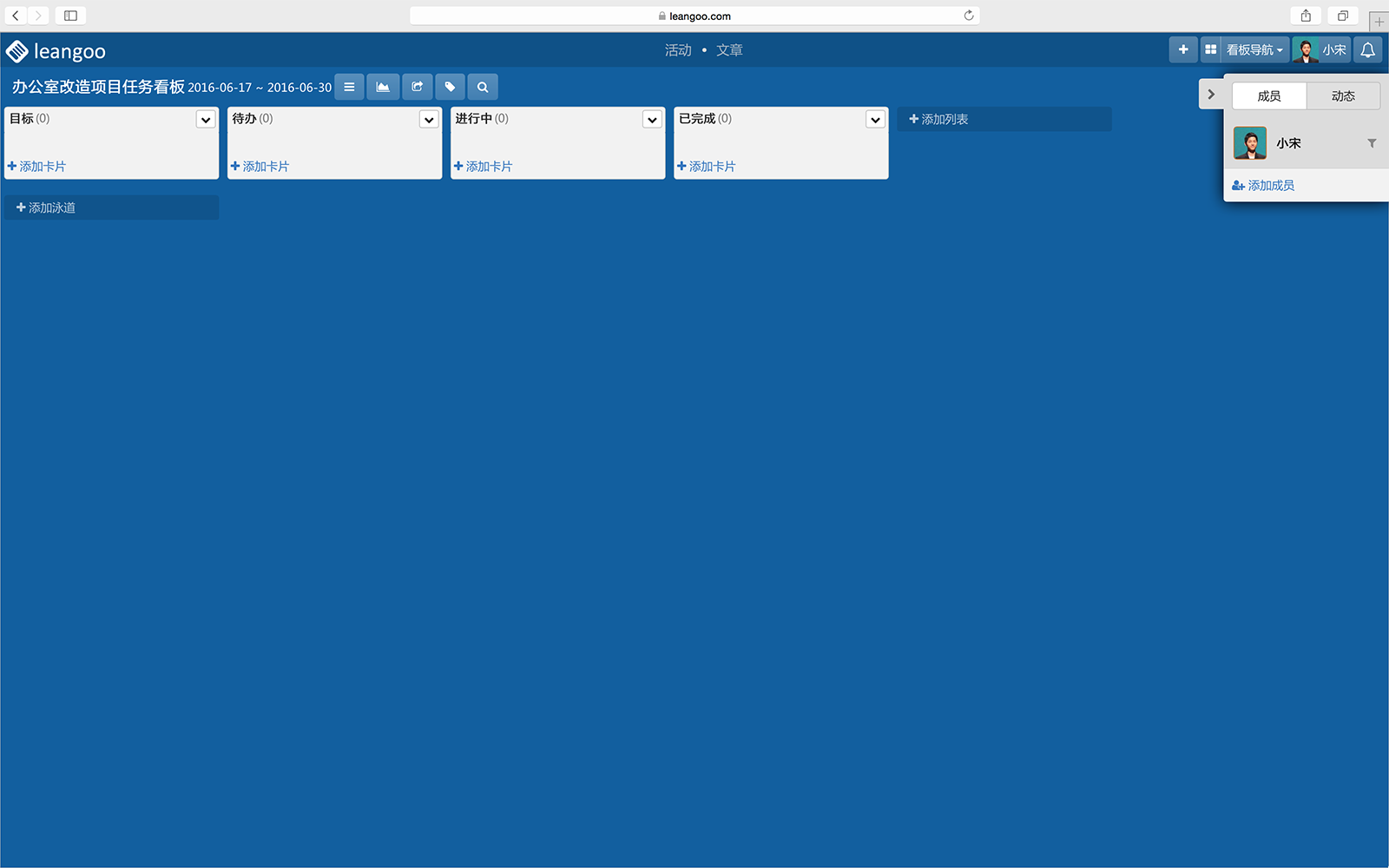Click the 小宋 username in header
Viewport: 1389px width, 868px height.
click(1334, 49)
